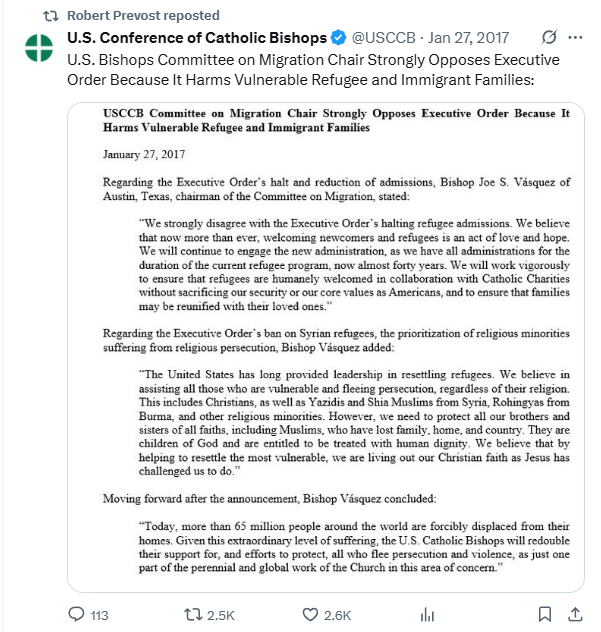This screenshot has height=632, width=601.
Task: Open the post text about Migration Chair
Action: coord(313,70)
